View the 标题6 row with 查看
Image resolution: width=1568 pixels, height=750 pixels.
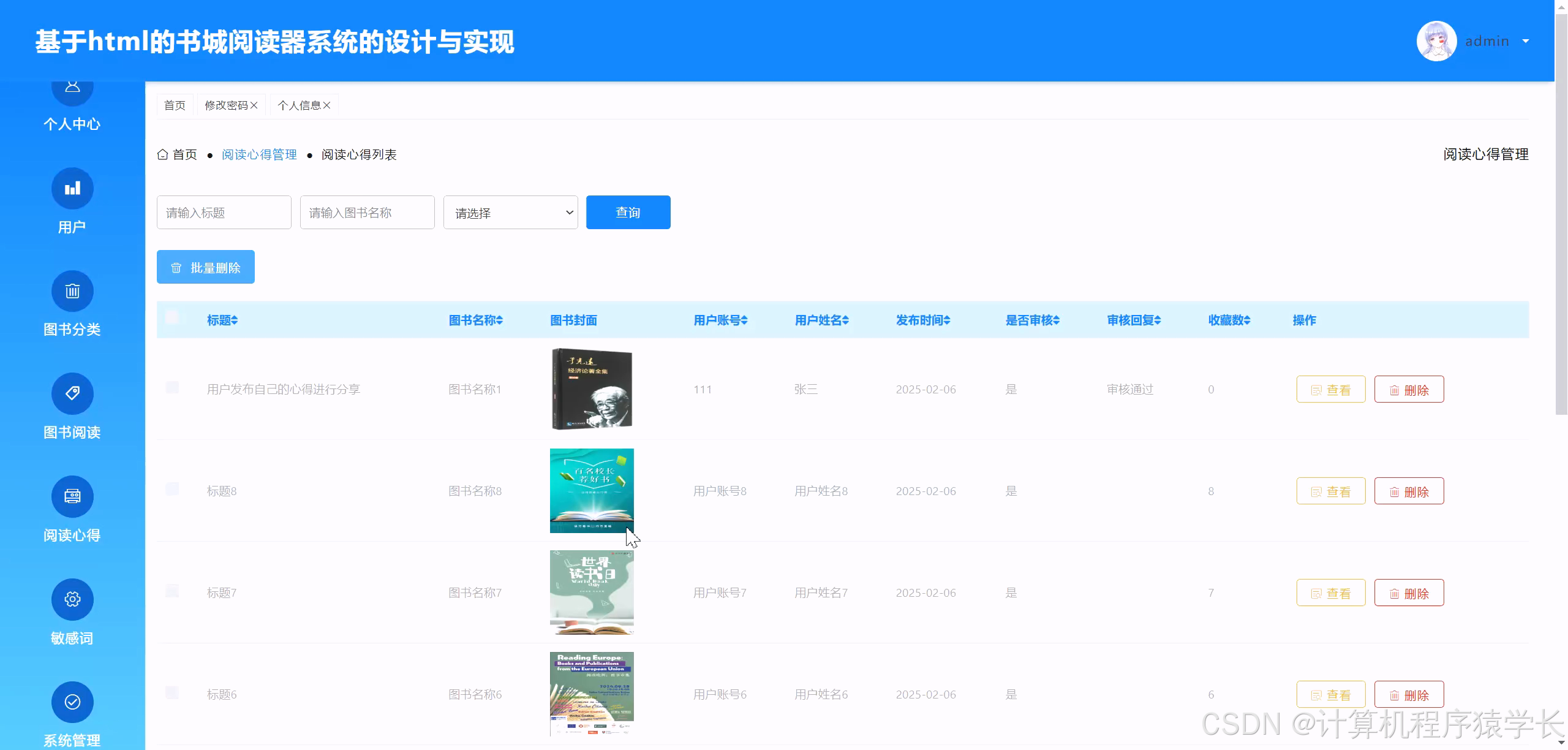click(1331, 695)
